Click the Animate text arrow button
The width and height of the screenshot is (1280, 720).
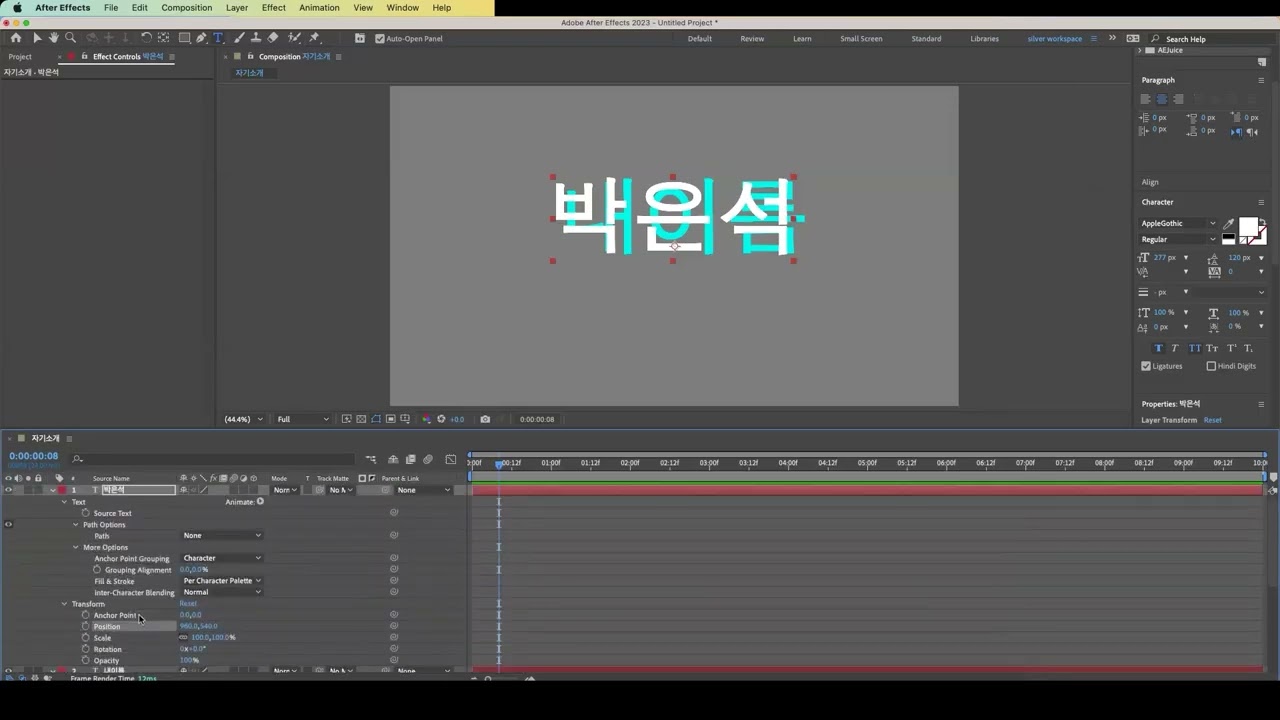[x=260, y=502]
